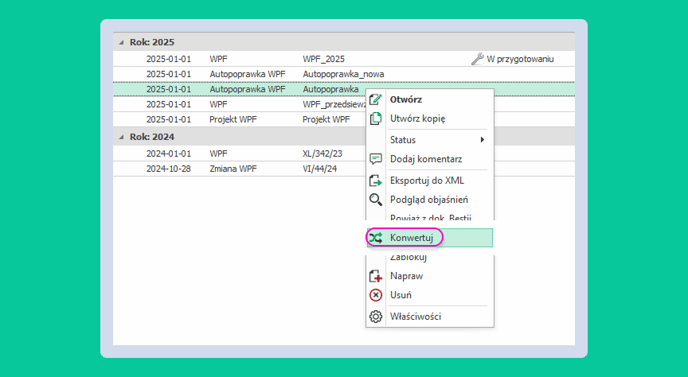Select the WPF_2025 document name

pyautogui.click(x=323, y=59)
